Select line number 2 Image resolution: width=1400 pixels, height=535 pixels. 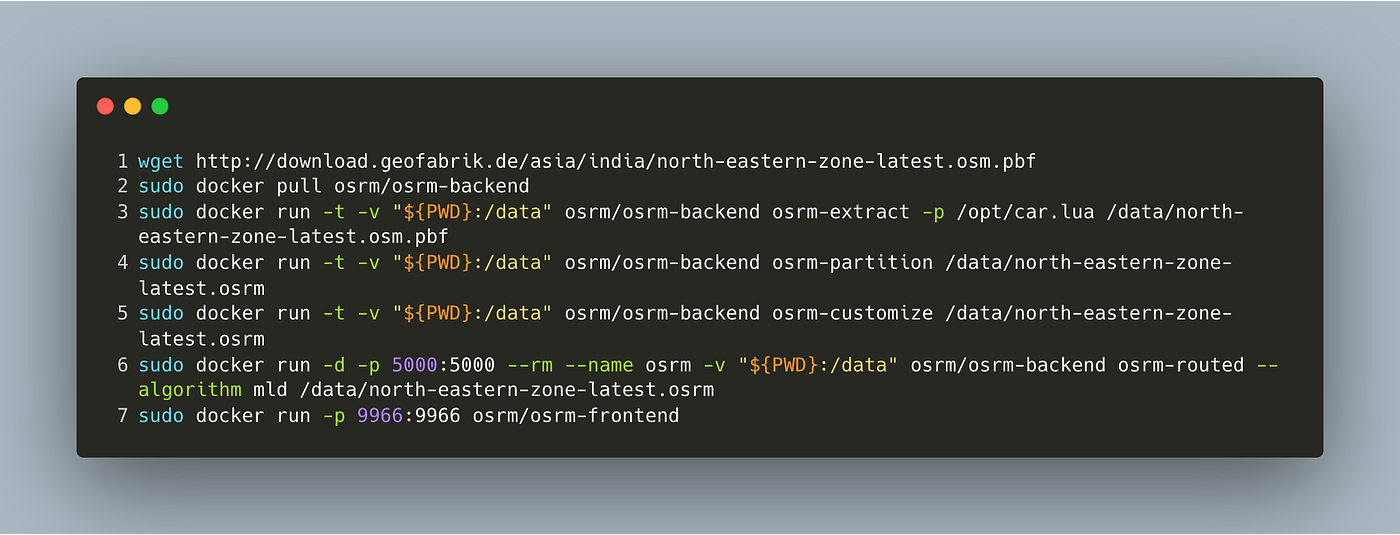pos(122,186)
